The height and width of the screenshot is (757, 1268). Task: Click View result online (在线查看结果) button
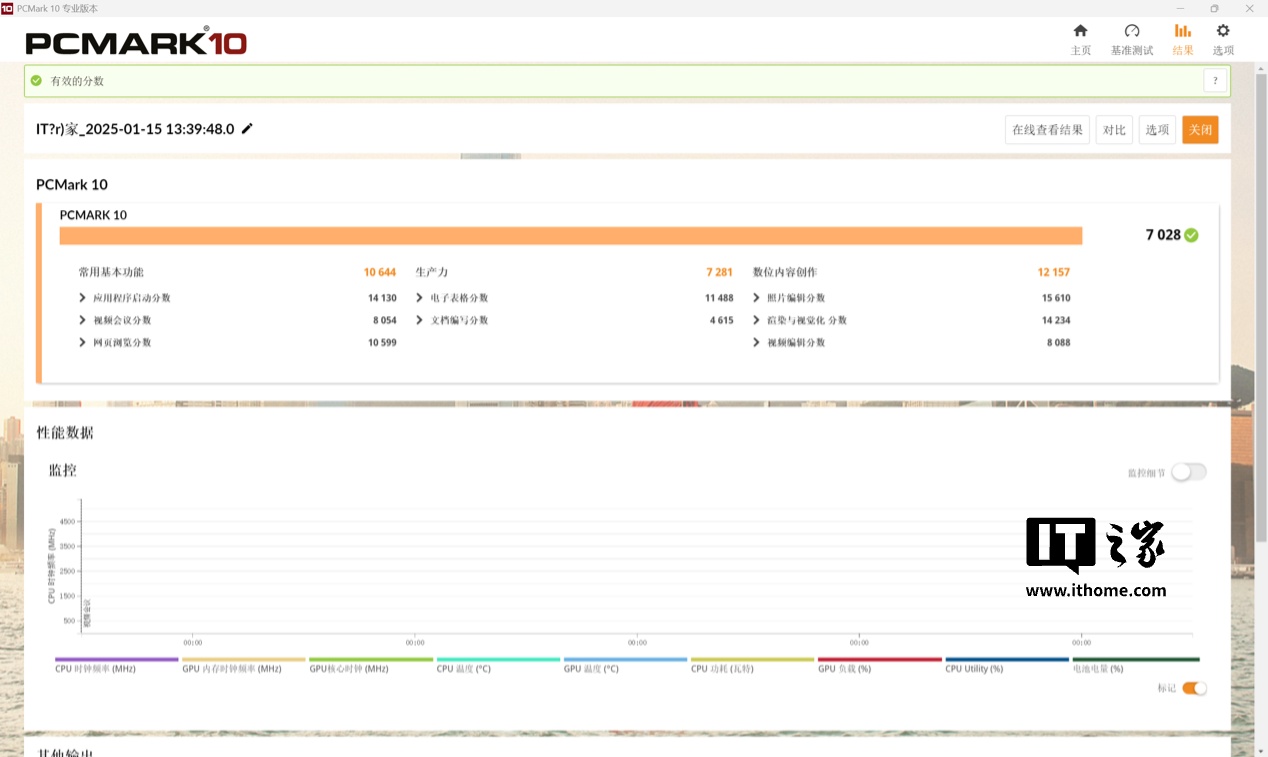pos(1047,130)
